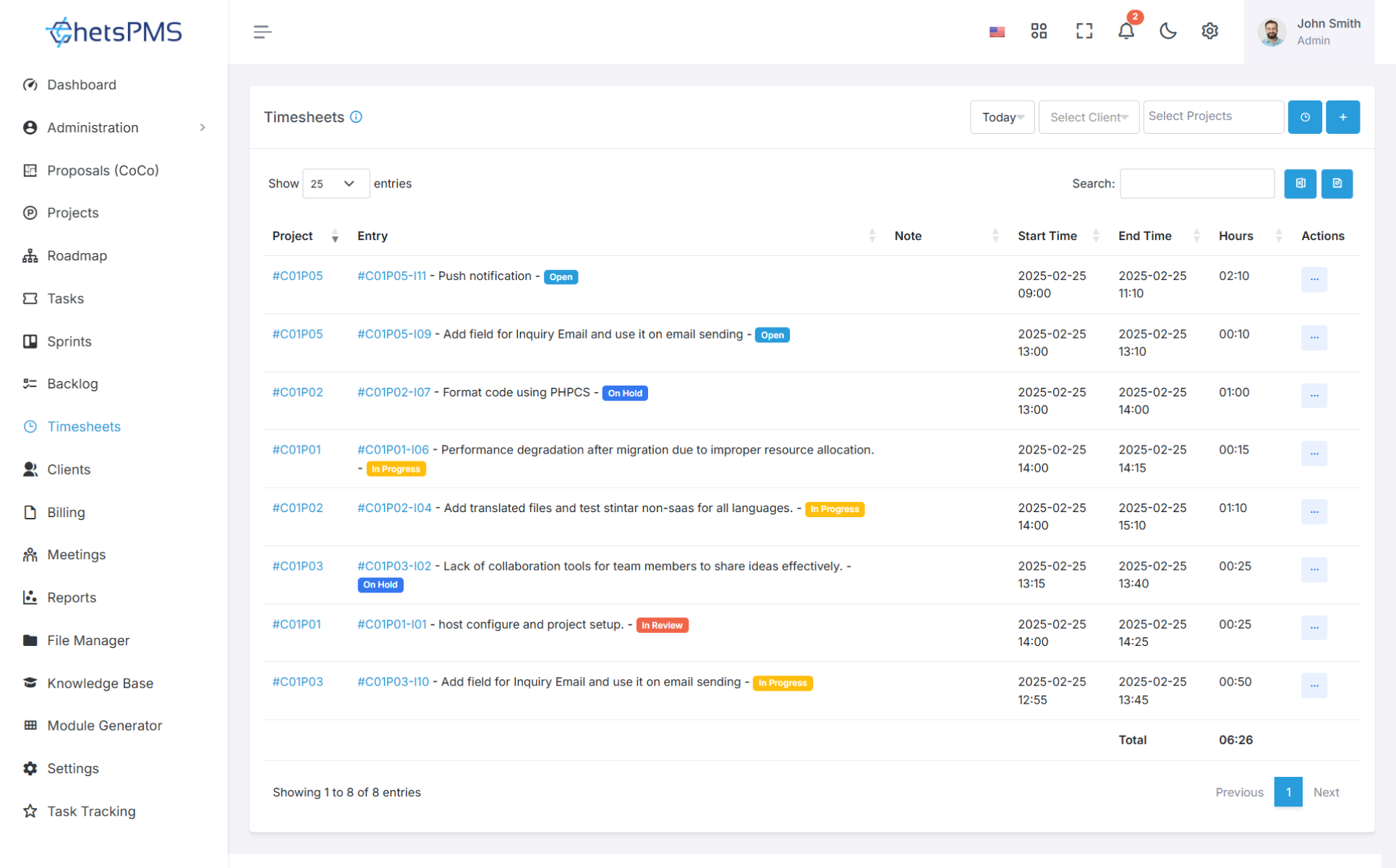Toggle dark mode with moon icon
The width and height of the screenshot is (1396, 868).
tap(1167, 31)
